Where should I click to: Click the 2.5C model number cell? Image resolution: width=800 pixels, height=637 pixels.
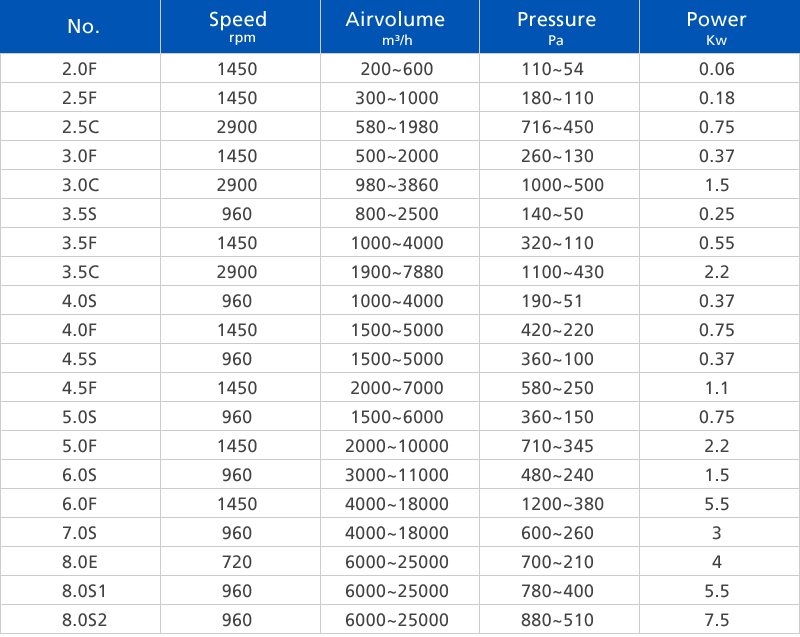80,127
